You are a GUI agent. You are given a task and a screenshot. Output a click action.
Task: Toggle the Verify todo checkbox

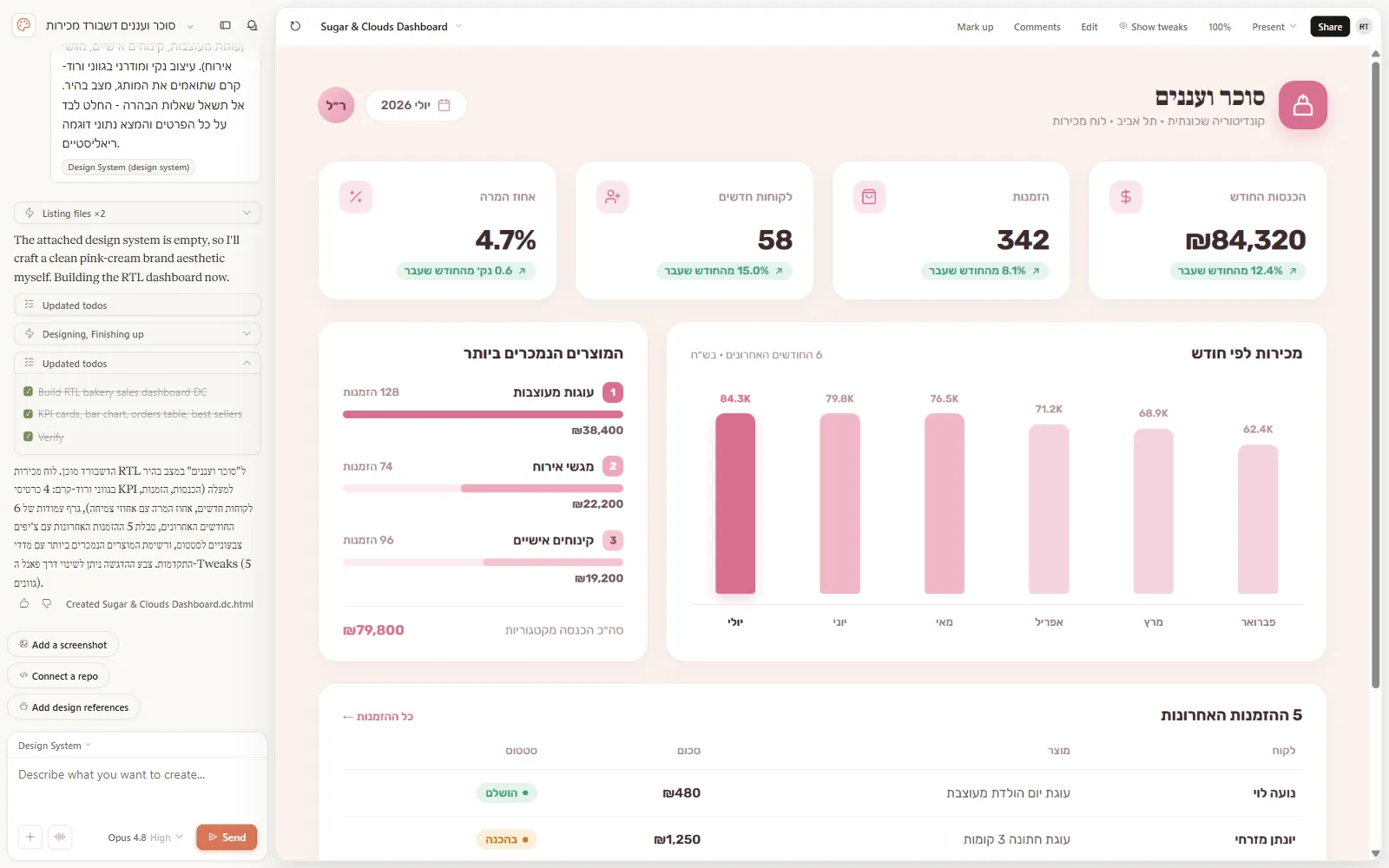click(29, 437)
